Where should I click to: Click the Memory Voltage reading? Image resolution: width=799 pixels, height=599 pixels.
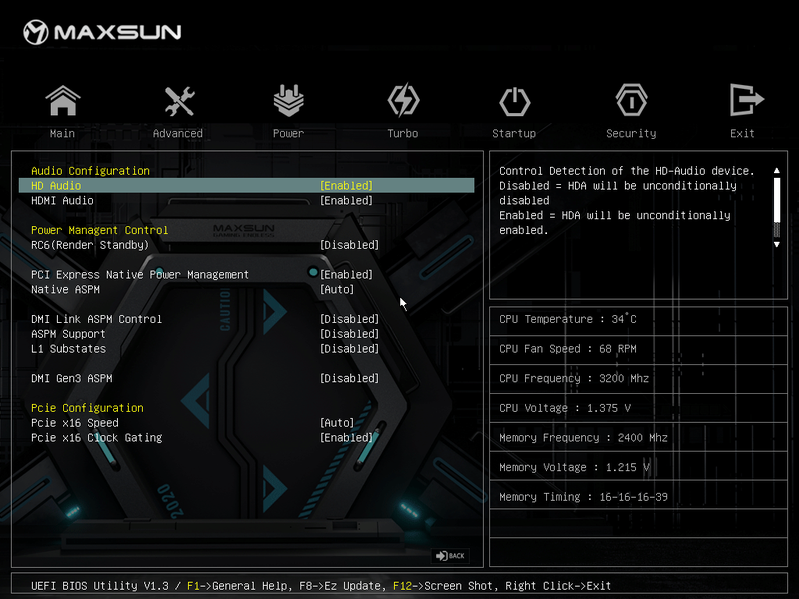pyautogui.click(x=574, y=467)
